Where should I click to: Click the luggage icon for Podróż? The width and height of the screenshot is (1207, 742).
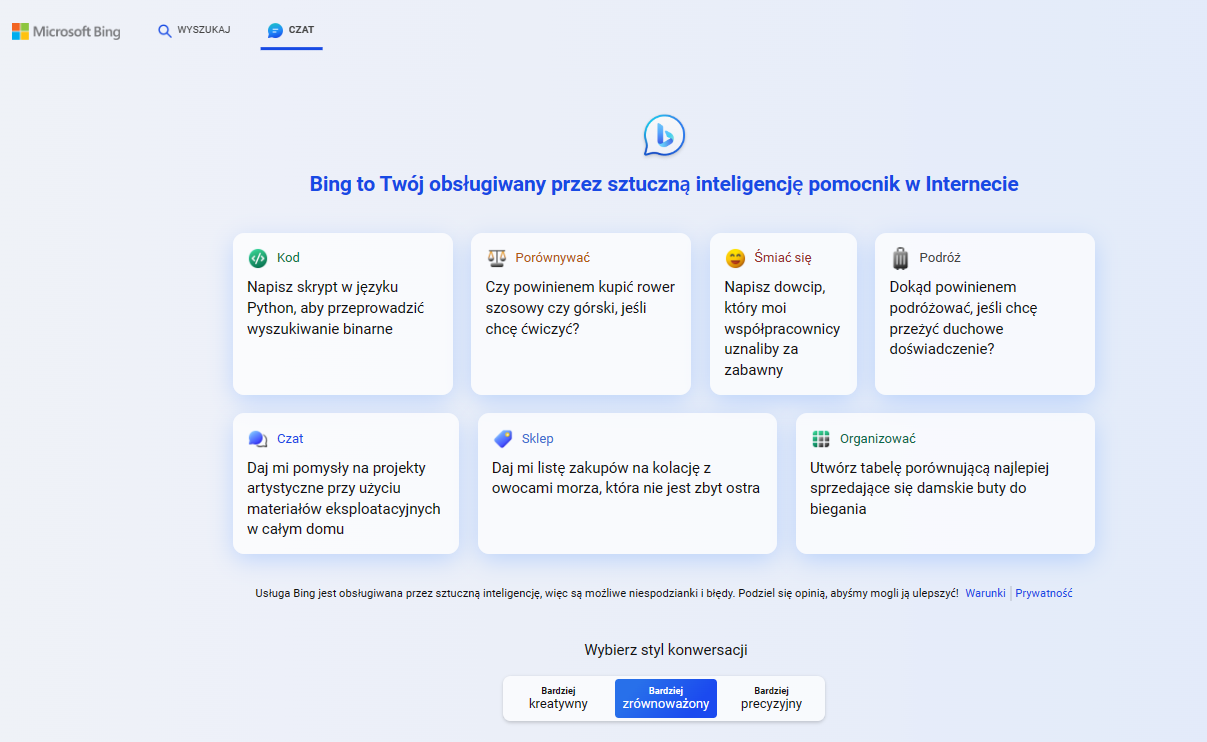901,258
